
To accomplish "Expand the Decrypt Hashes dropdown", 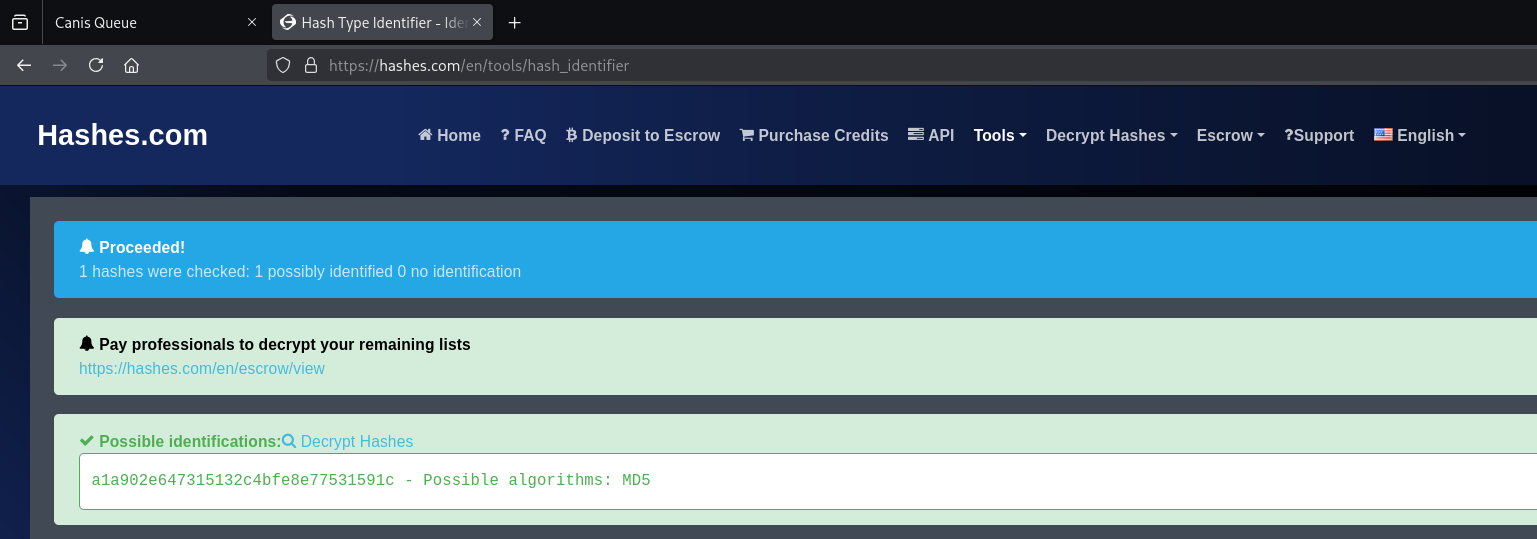I will pos(1111,135).
